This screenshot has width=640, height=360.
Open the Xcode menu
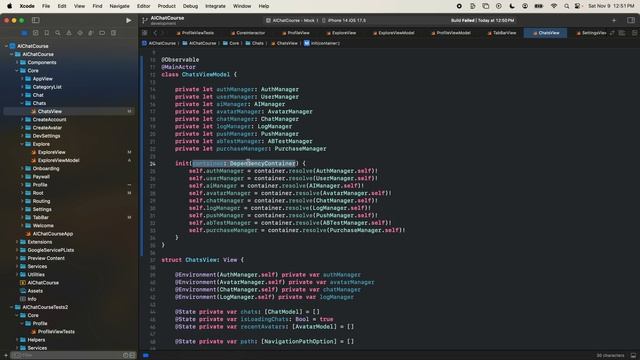(27, 6)
